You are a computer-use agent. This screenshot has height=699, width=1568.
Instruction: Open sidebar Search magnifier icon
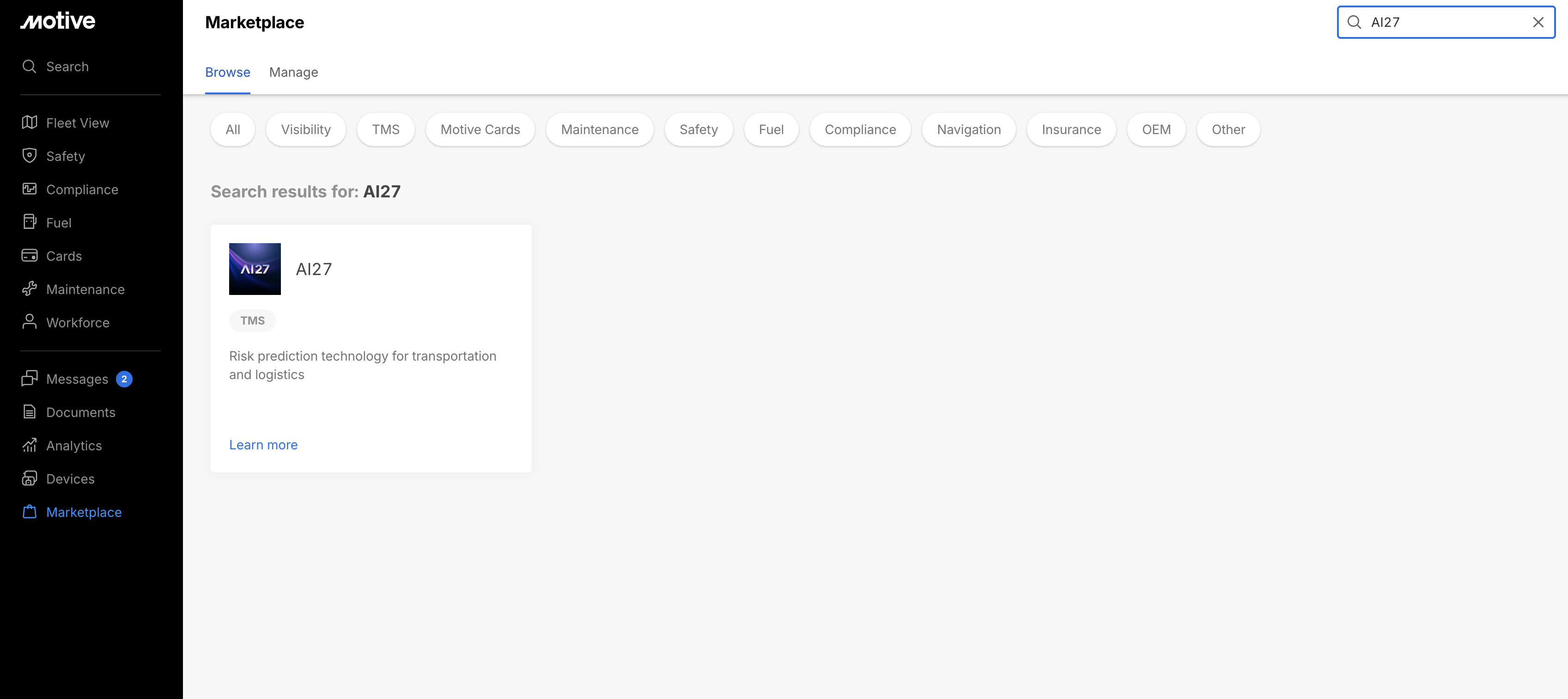click(29, 67)
